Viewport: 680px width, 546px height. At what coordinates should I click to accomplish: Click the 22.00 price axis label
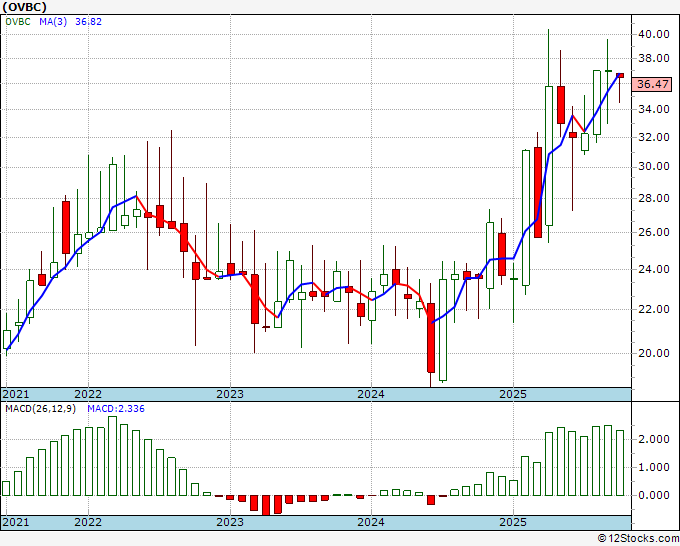click(654, 309)
